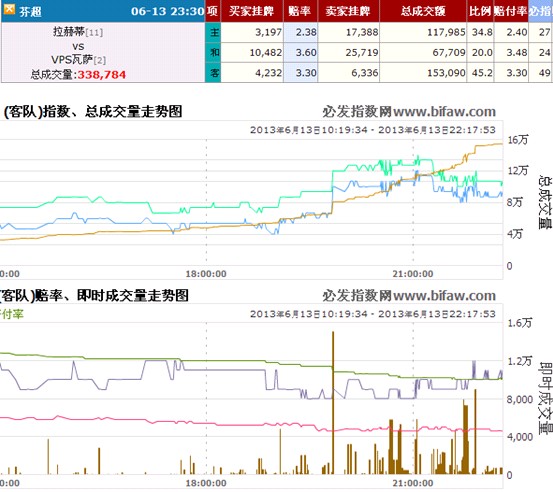Click the 18:00:00 marker on upper chart
Image resolution: width=553 pixels, height=492 pixels.
206,274
